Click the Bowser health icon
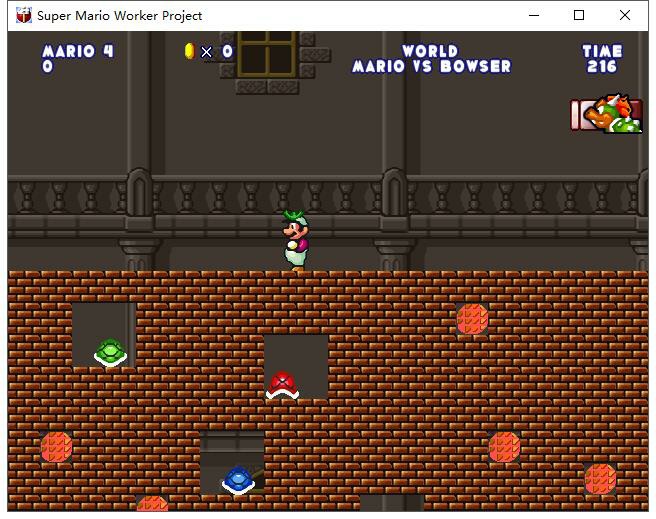This screenshot has height=519, width=656. coord(607,114)
